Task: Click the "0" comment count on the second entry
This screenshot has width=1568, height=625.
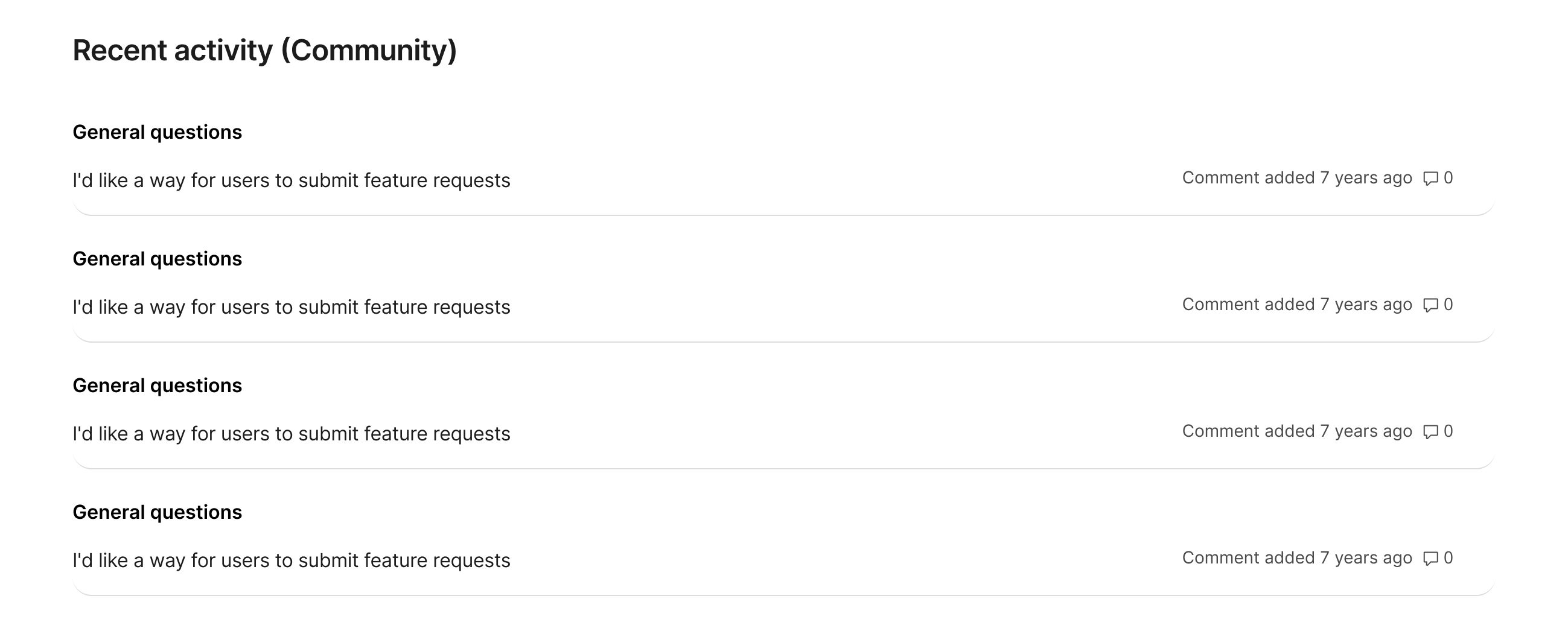Action: pos(1448,304)
